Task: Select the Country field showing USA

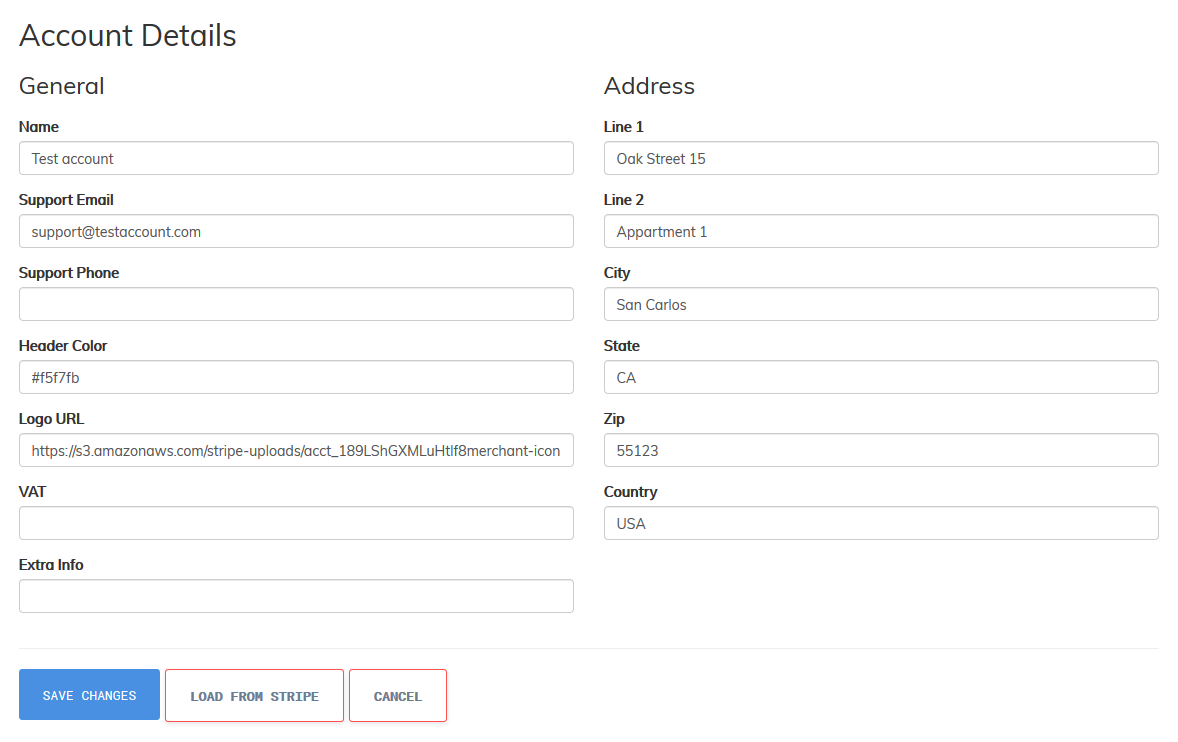Action: 881,523
